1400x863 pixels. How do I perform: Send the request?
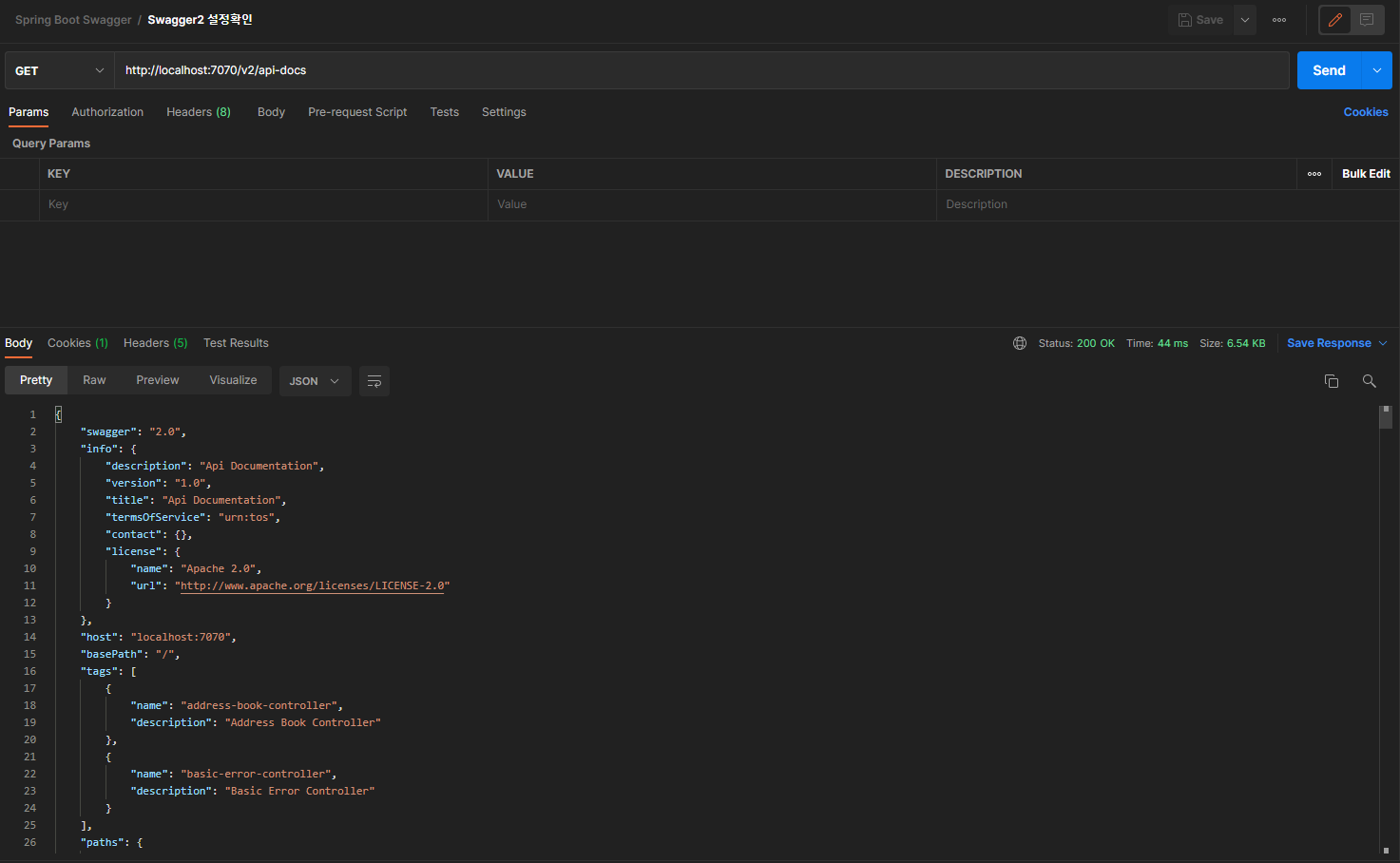1329,70
